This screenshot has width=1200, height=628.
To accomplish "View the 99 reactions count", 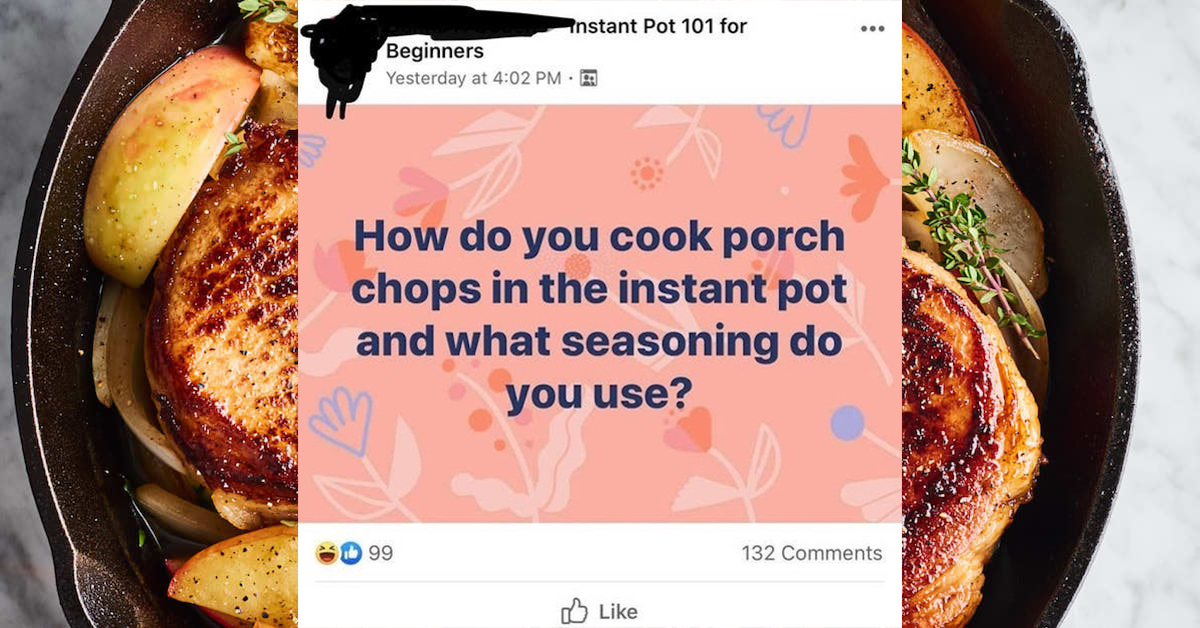I will [380, 554].
